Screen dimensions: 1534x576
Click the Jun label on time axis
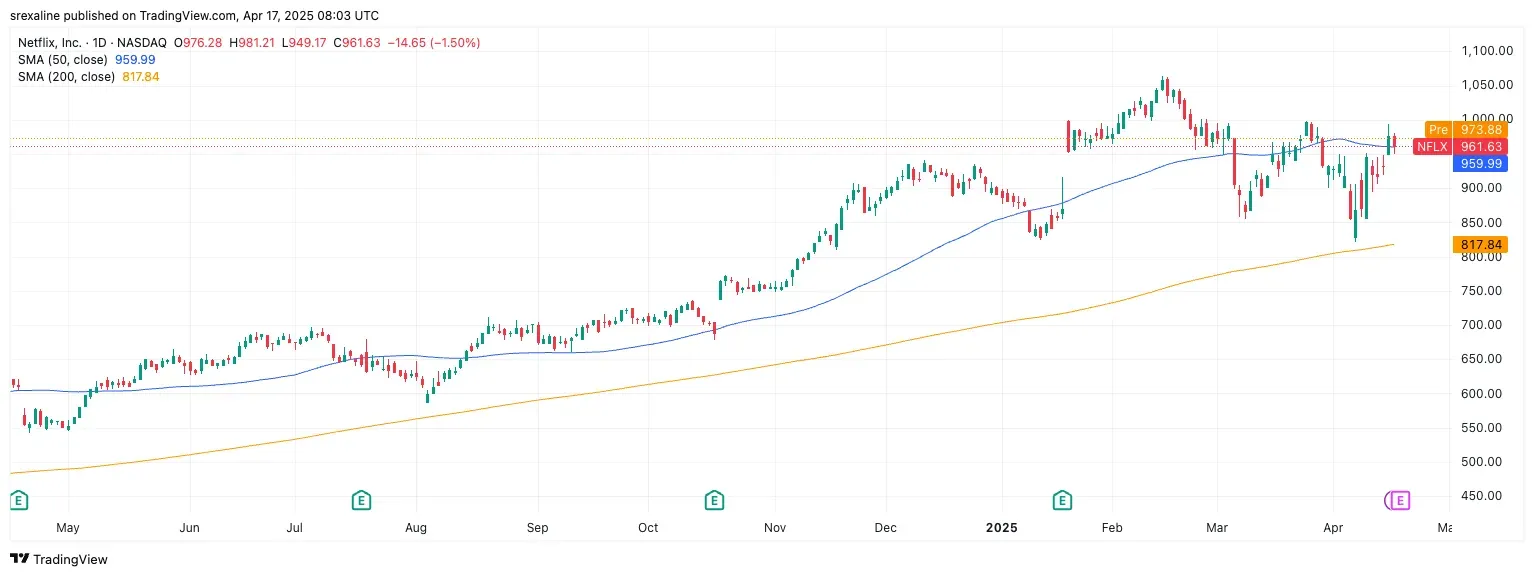190,527
